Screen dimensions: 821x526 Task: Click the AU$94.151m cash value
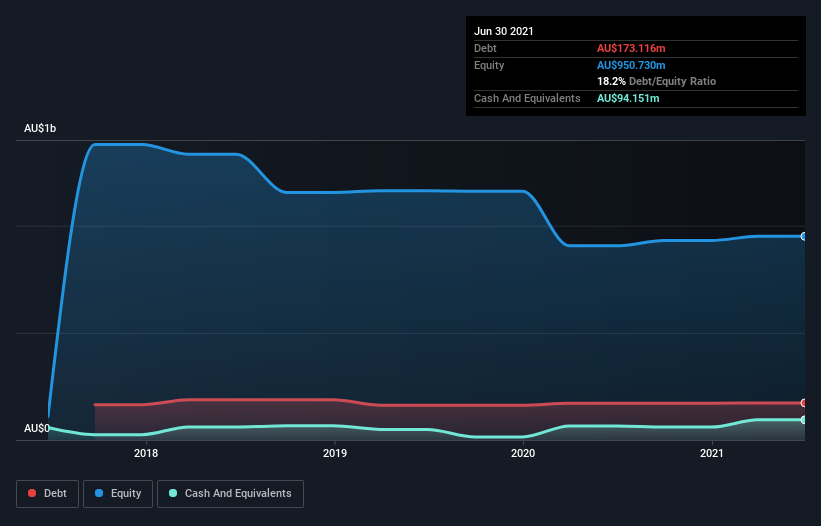click(x=628, y=98)
